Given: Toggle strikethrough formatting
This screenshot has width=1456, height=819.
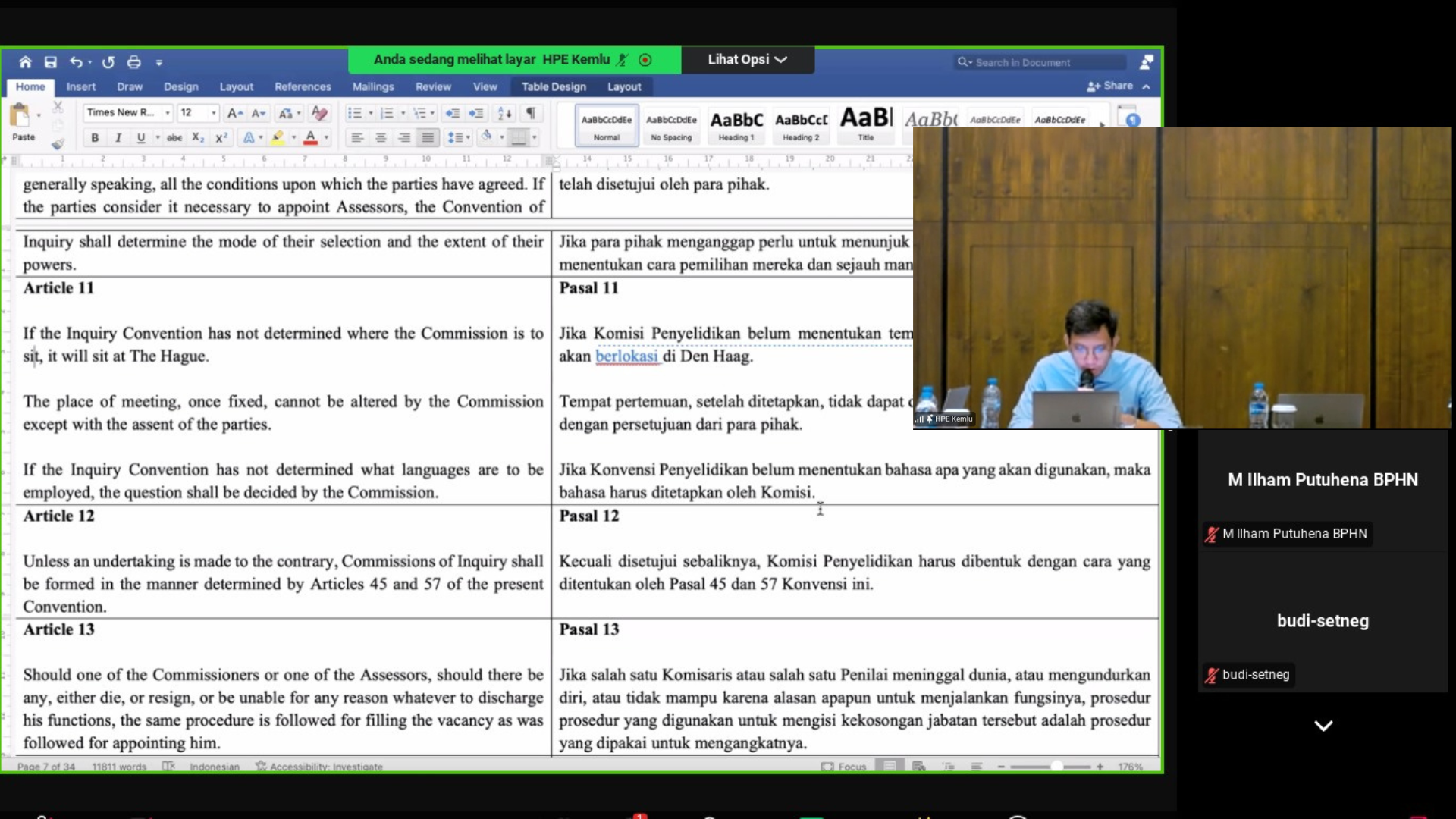Looking at the screenshot, I should pyautogui.click(x=174, y=137).
